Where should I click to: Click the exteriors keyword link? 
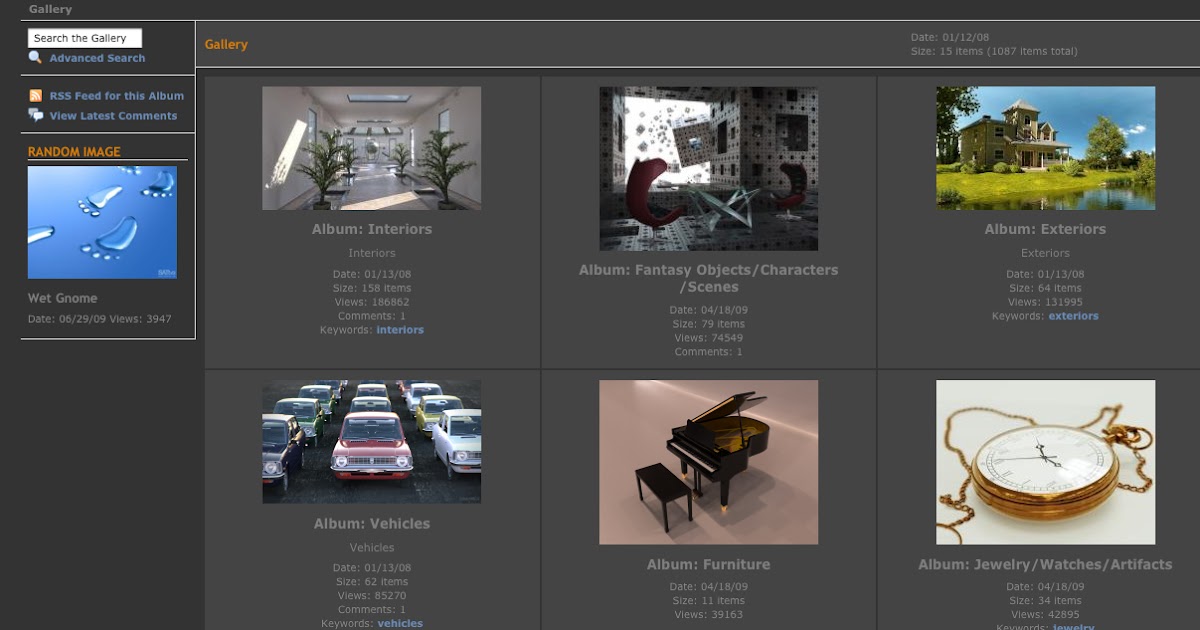[x=1073, y=316]
